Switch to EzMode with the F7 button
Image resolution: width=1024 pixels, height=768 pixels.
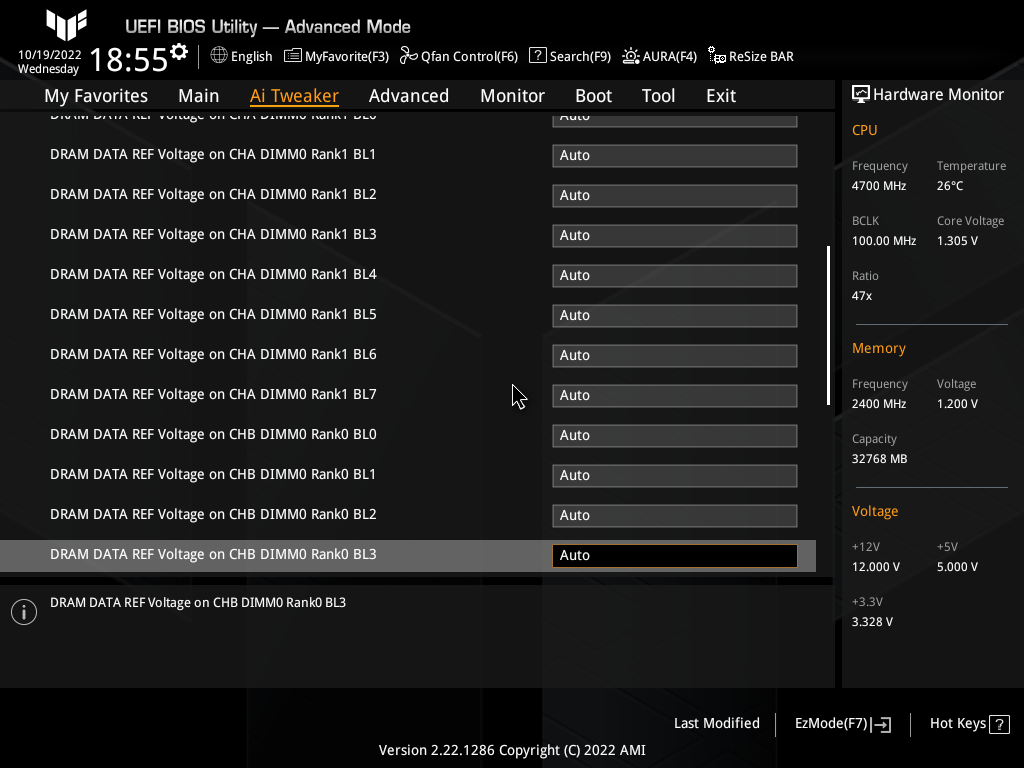point(841,723)
